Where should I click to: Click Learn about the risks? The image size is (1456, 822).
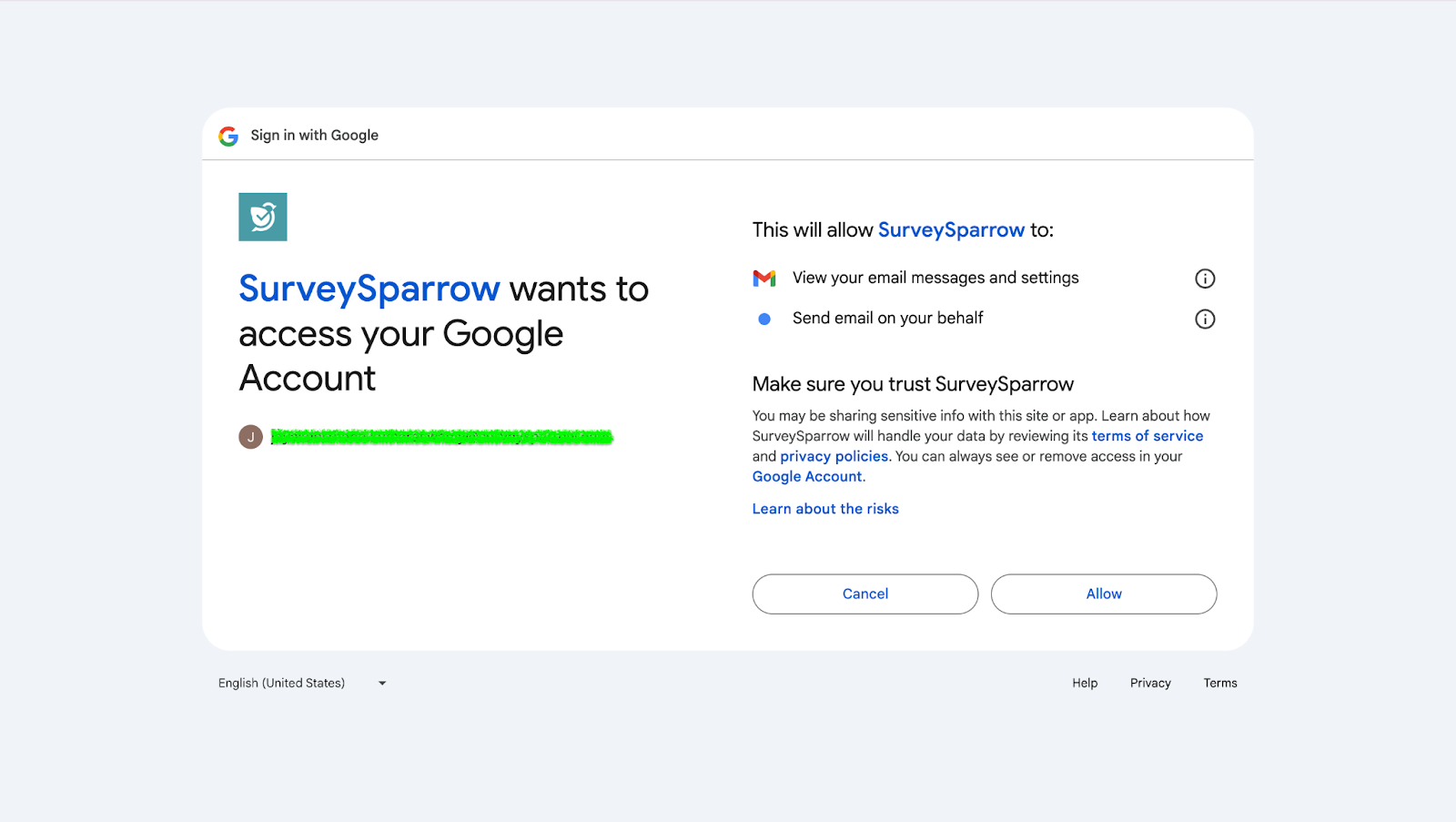pyautogui.click(x=825, y=509)
